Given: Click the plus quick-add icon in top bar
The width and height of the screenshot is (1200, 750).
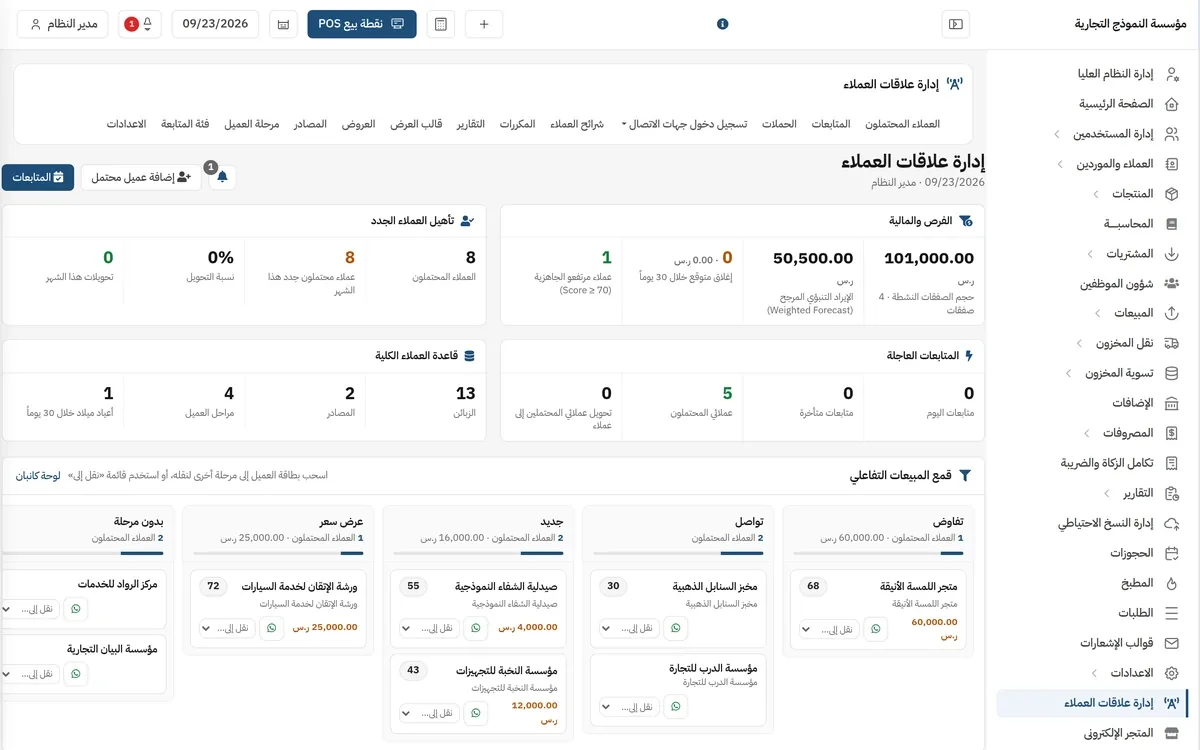Looking at the screenshot, I should 485,24.
